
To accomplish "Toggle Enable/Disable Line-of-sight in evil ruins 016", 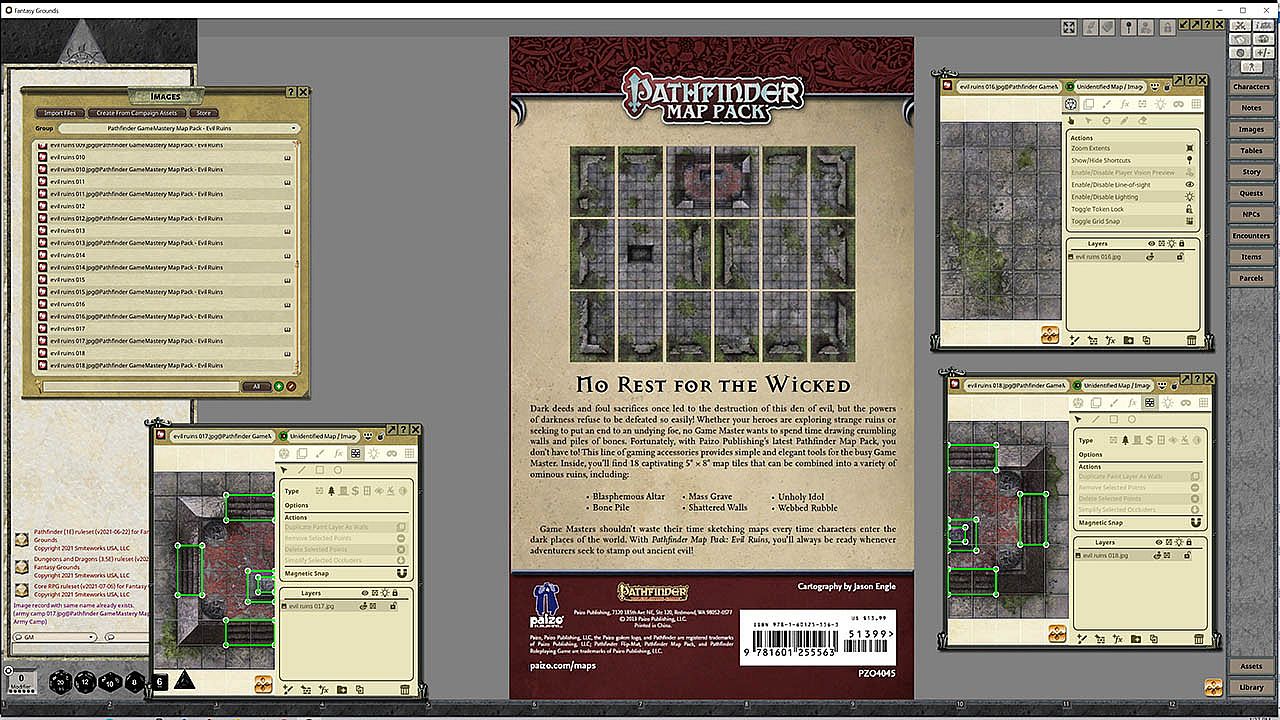I will point(1134,185).
